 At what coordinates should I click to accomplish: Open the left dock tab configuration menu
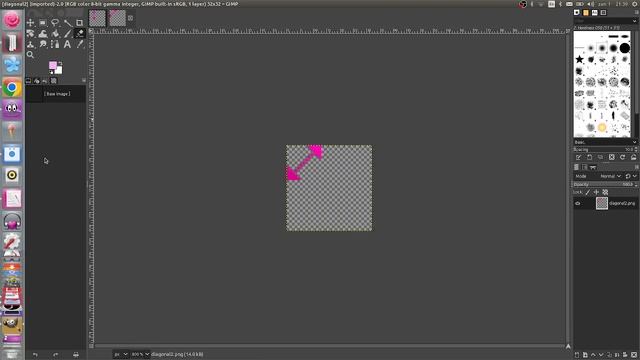click(x=84, y=80)
